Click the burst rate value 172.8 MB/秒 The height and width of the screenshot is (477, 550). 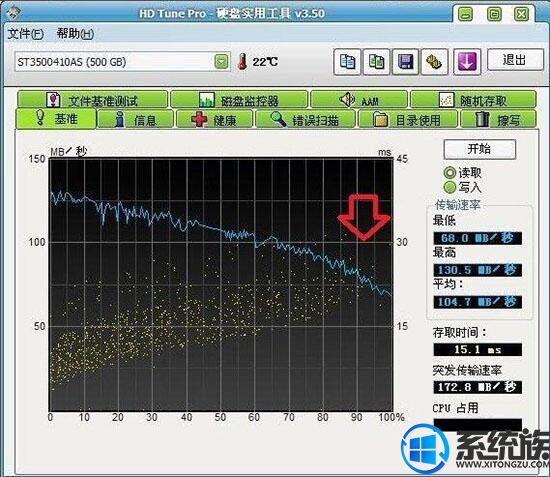tap(477, 387)
